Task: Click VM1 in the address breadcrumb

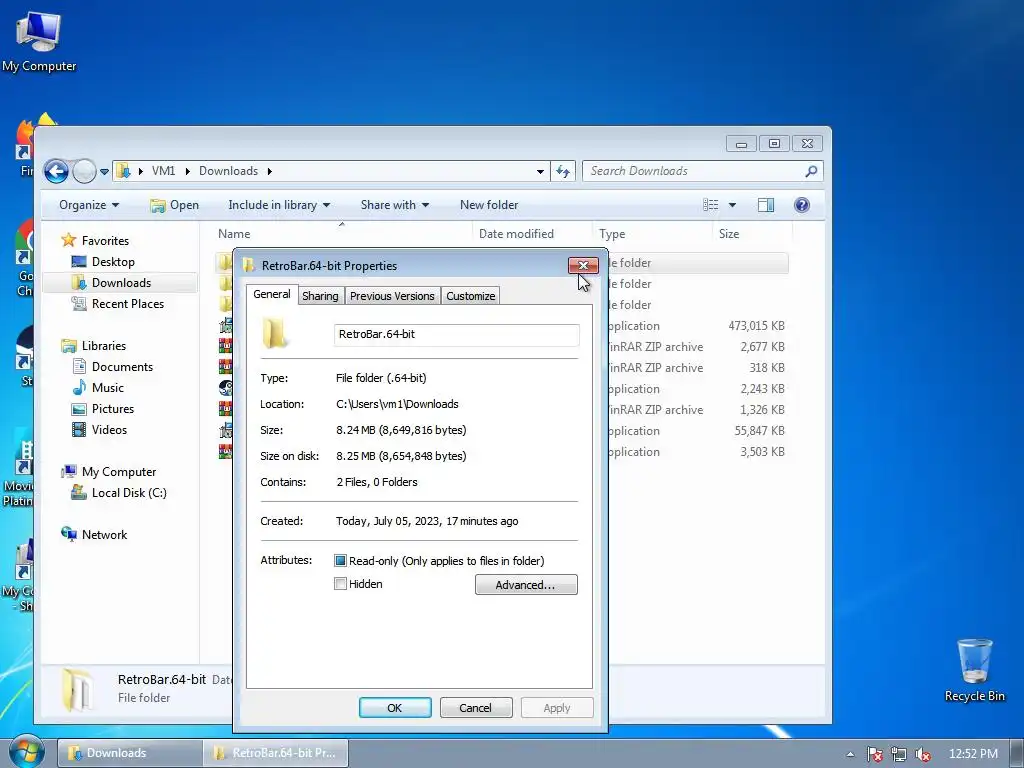Action: click(x=163, y=171)
